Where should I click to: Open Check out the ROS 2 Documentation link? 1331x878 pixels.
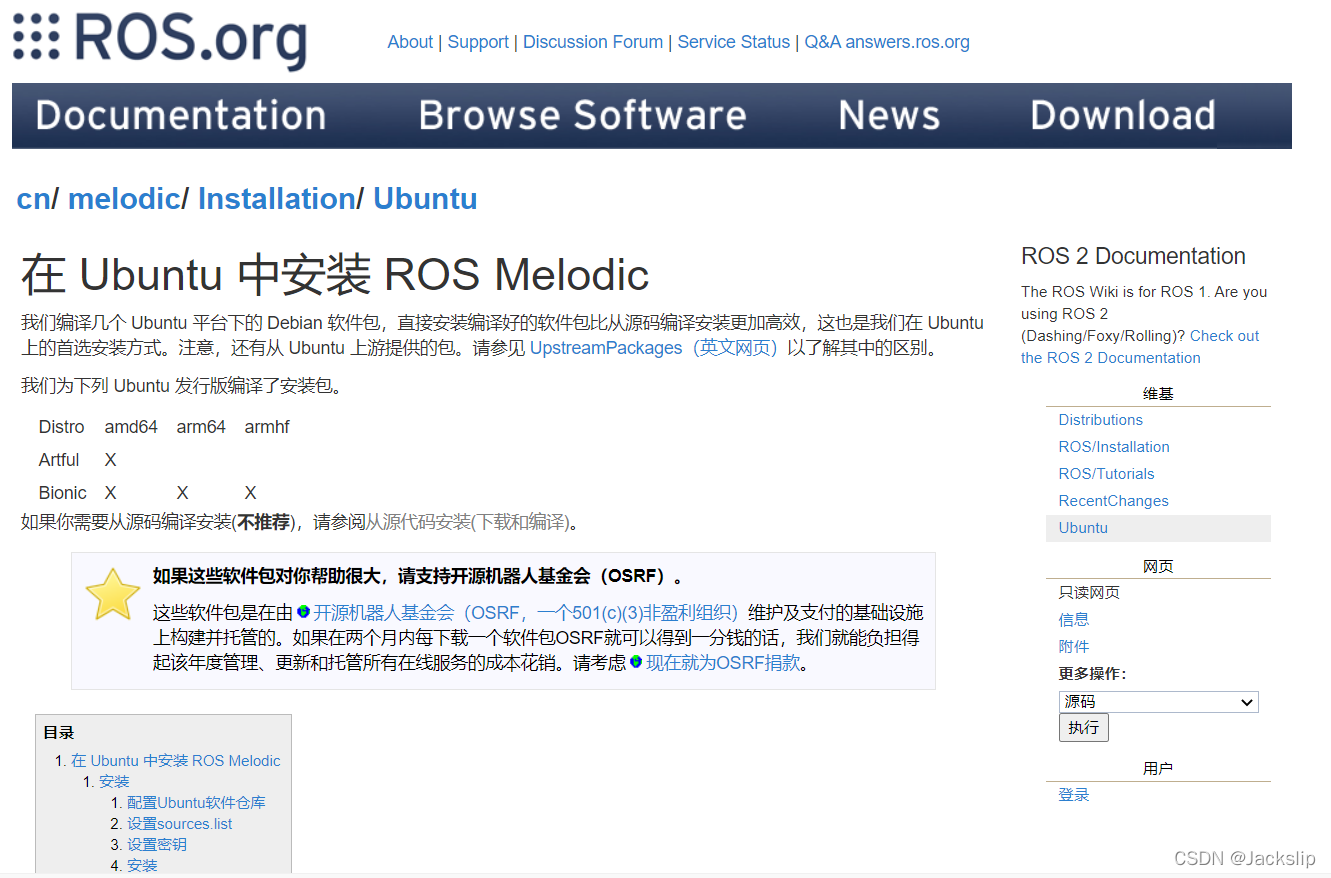point(1140,347)
